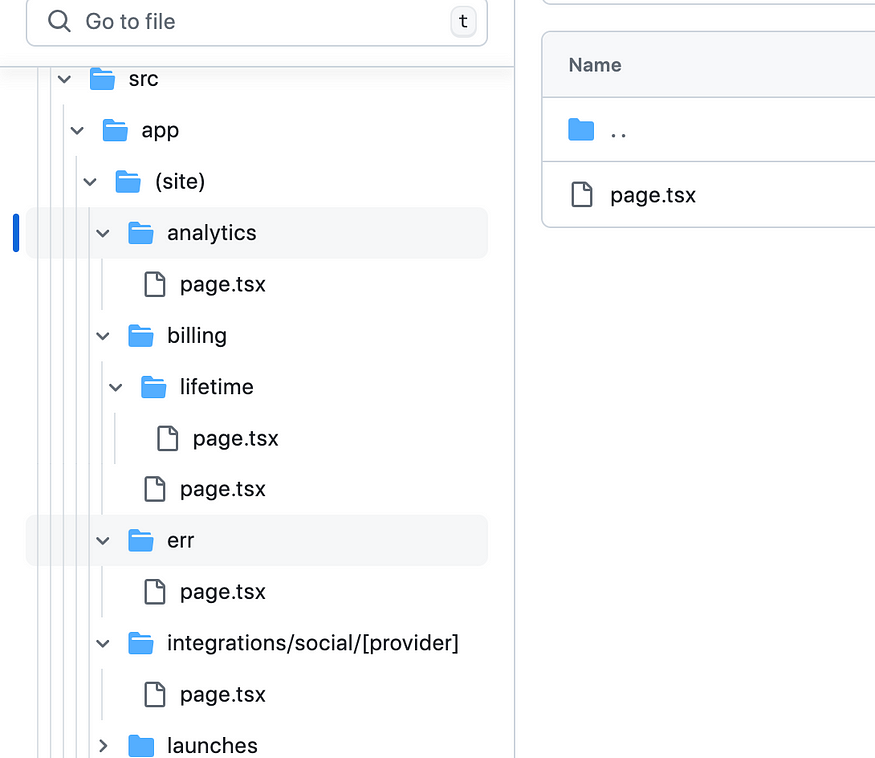
Task: Open page.tsx under integrations/social/[provider]
Action: point(223,695)
